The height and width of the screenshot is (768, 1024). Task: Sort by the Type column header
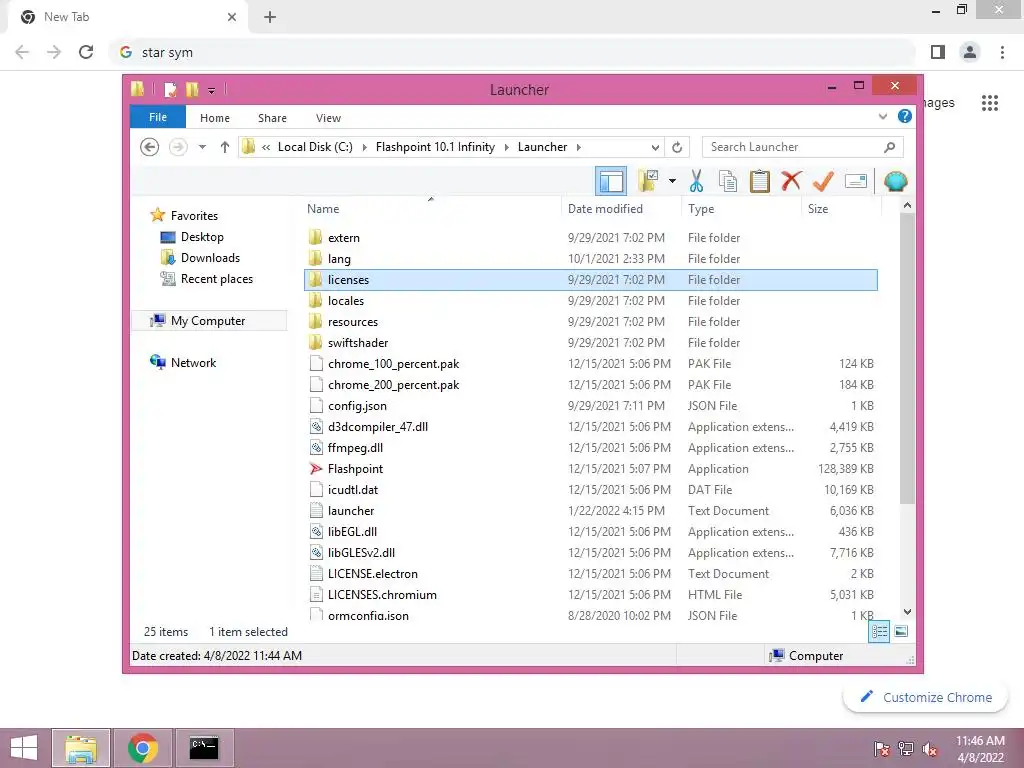point(741,209)
